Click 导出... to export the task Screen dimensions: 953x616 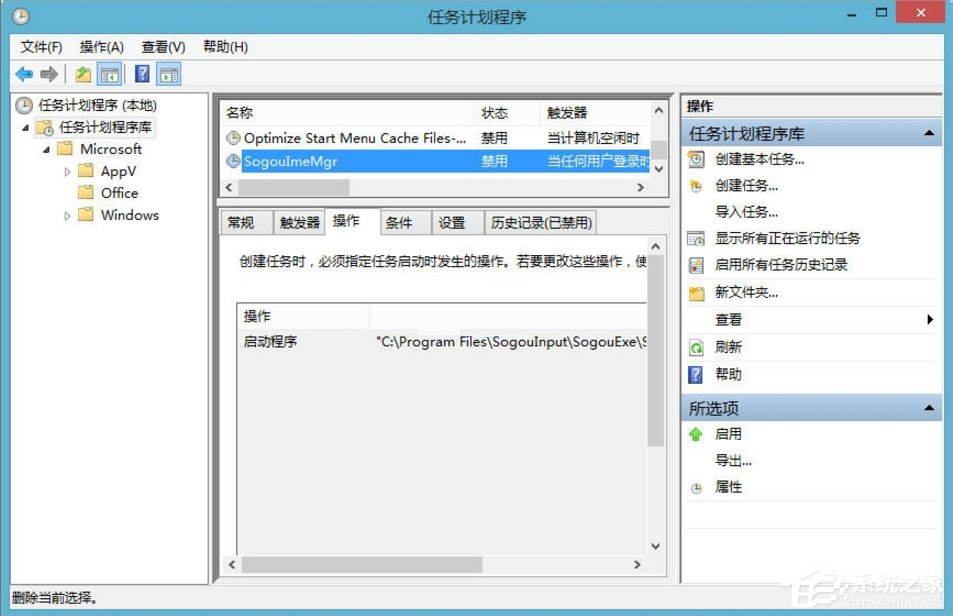tap(728, 460)
